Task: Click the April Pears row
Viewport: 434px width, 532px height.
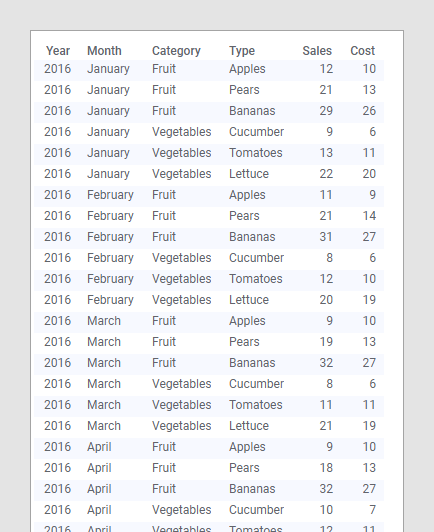Action: coord(209,470)
